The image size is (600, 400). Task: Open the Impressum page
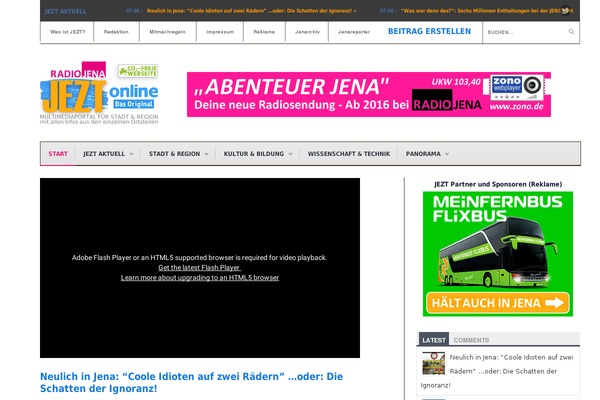[220, 32]
